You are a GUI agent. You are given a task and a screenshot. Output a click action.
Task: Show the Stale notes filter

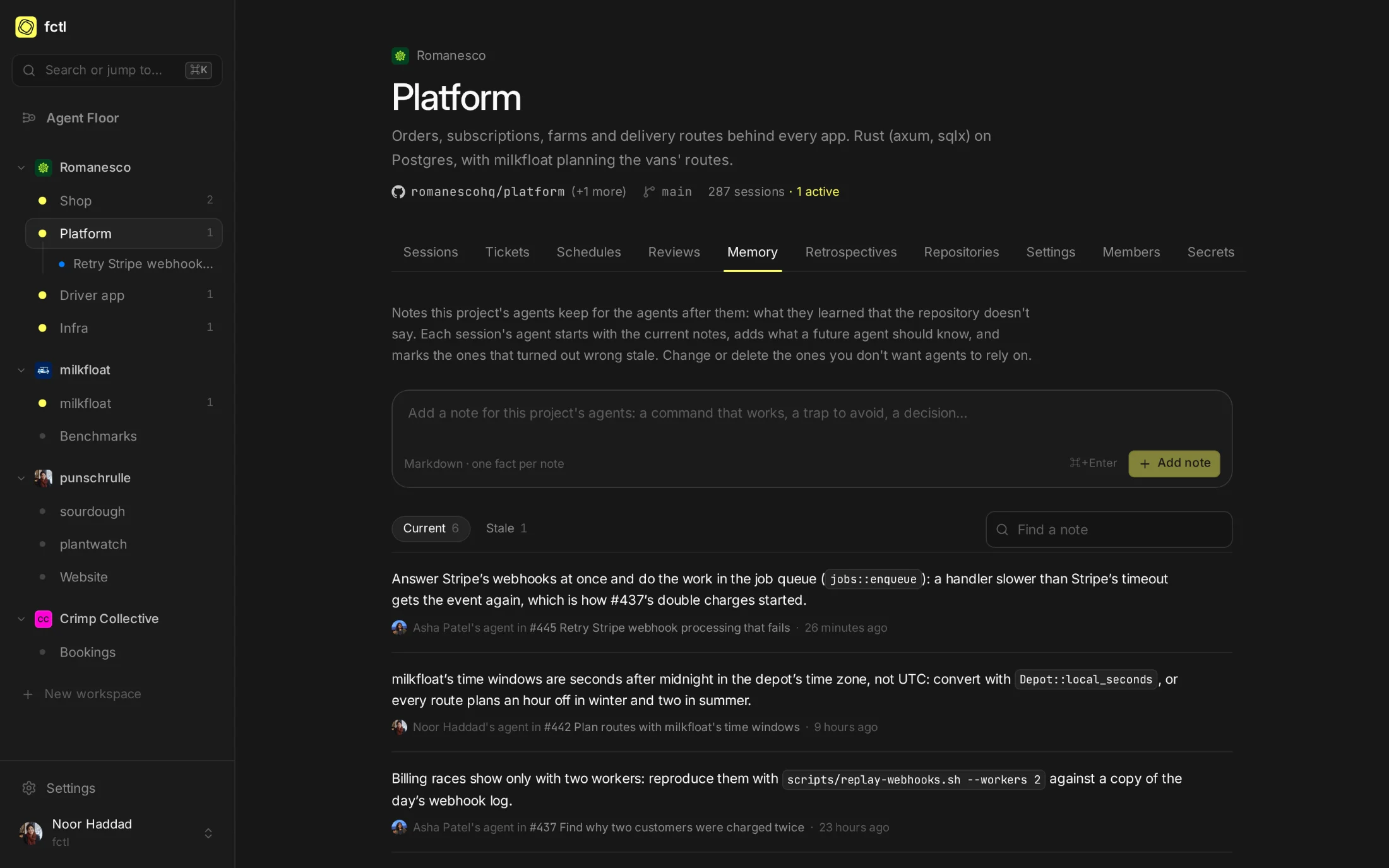pyautogui.click(x=506, y=529)
